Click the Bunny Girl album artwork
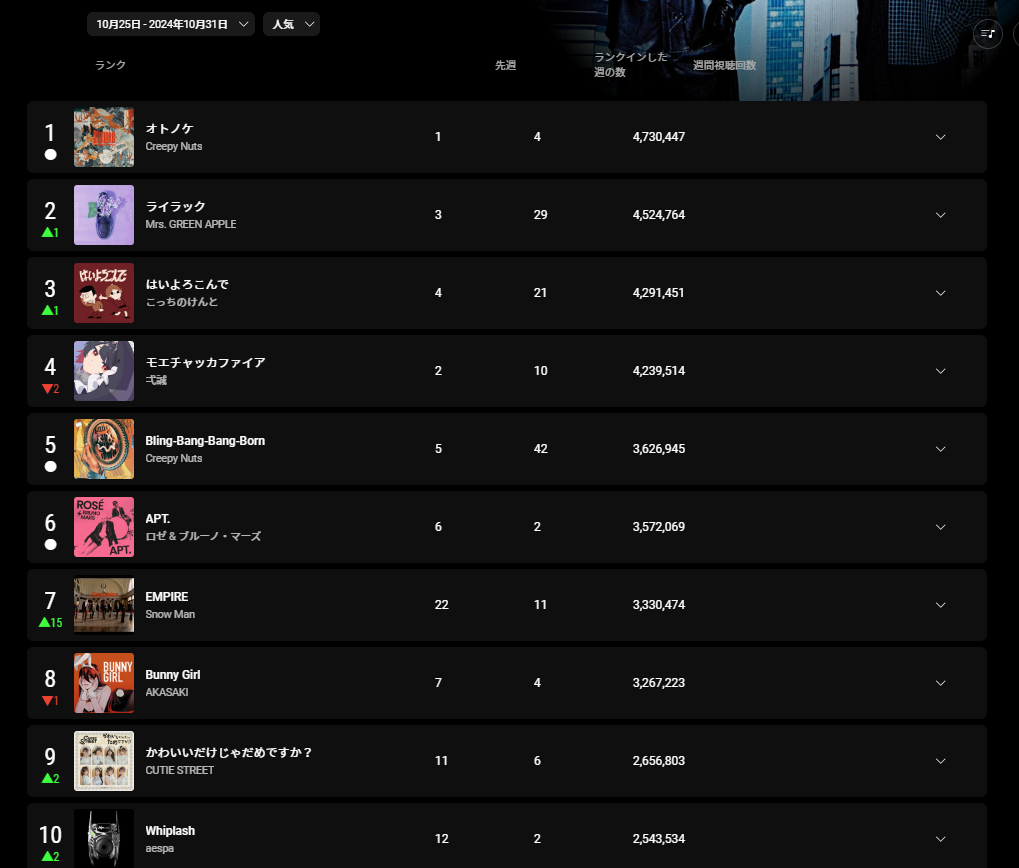Screen dimensions: 1019x868 (104, 683)
